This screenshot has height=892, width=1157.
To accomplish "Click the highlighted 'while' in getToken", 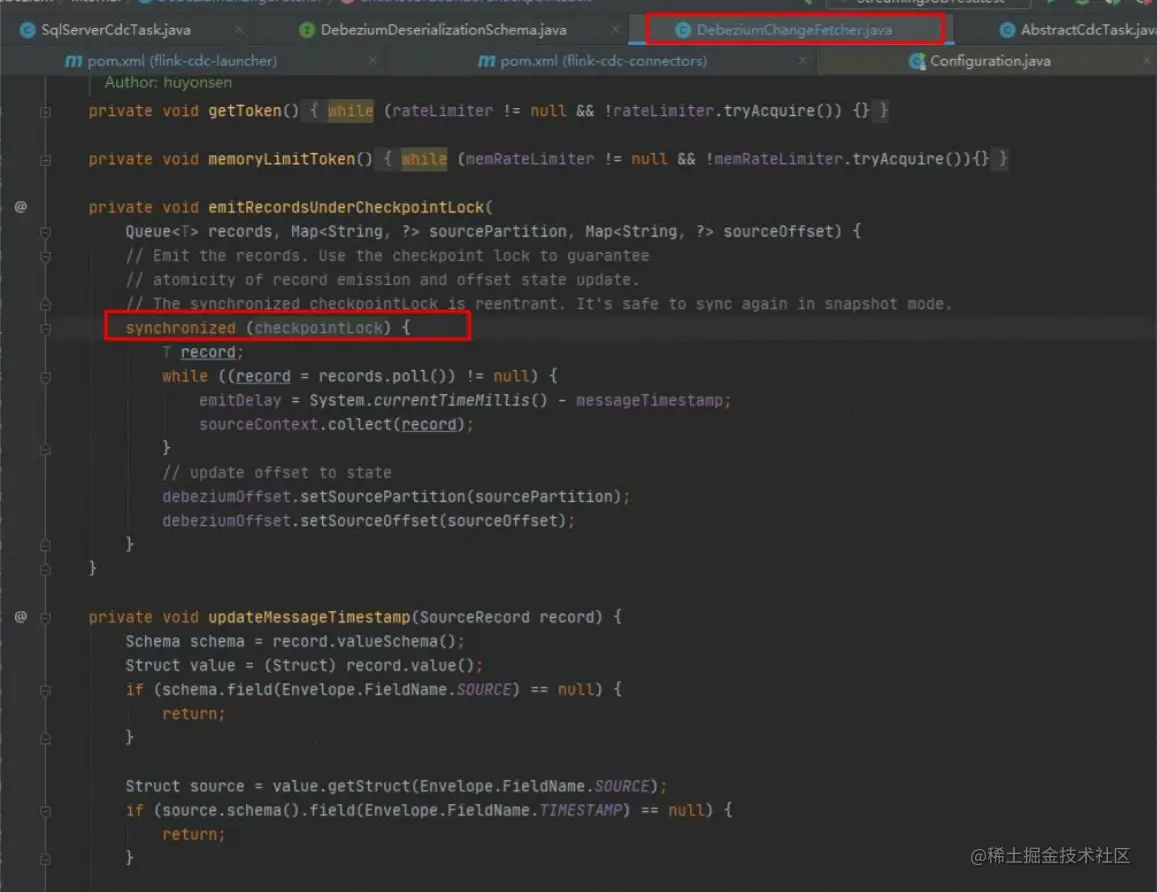I will (x=350, y=111).
